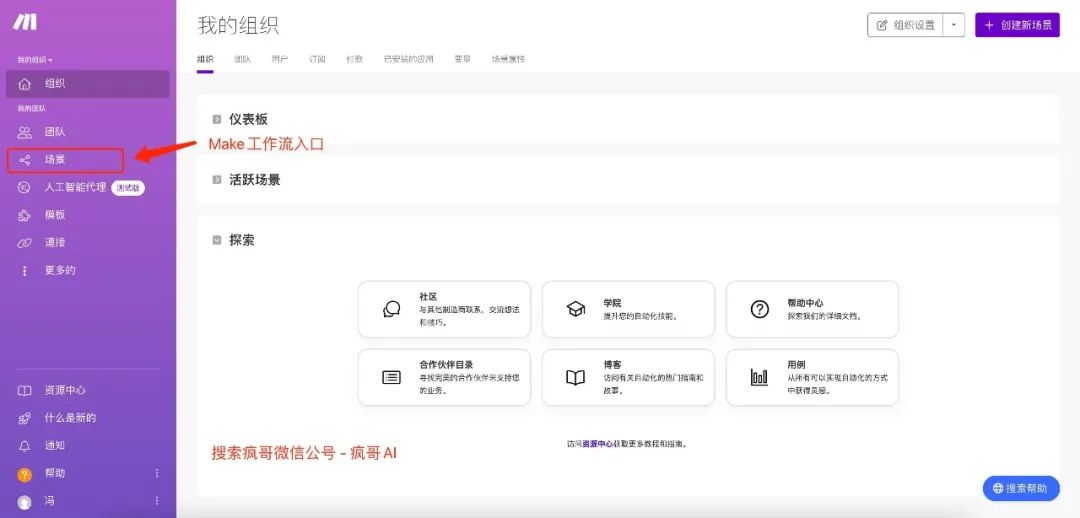
Task: Open the 组织 home icon in the sidebar
Action: coord(25,84)
